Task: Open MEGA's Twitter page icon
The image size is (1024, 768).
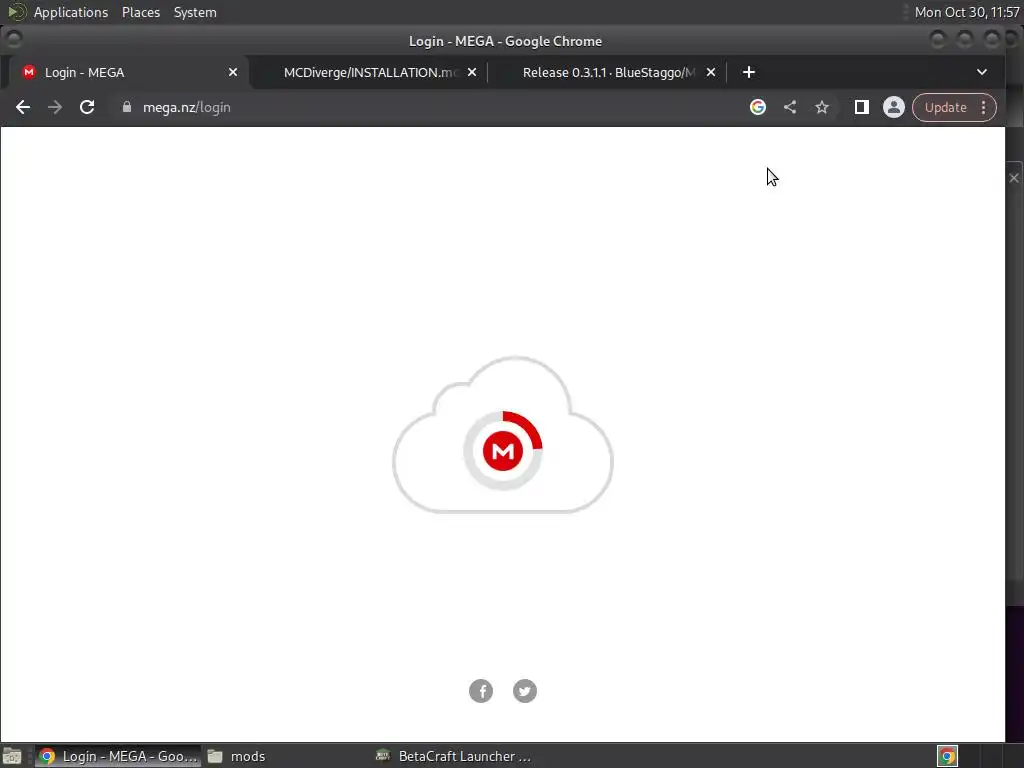Action: pyautogui.click(x=524, y=691)
